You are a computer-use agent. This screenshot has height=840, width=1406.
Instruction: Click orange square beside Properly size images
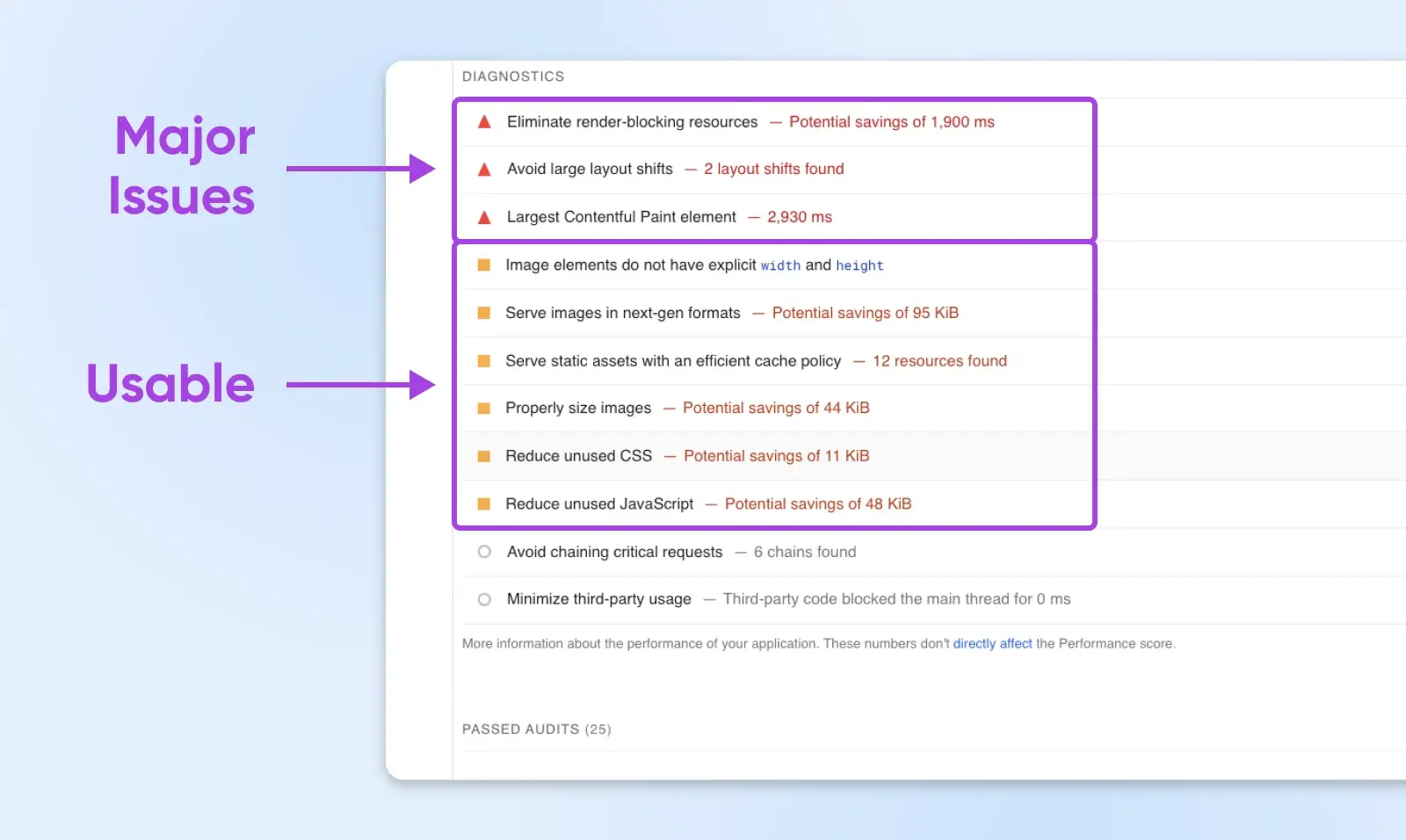[x=483, y=409]
